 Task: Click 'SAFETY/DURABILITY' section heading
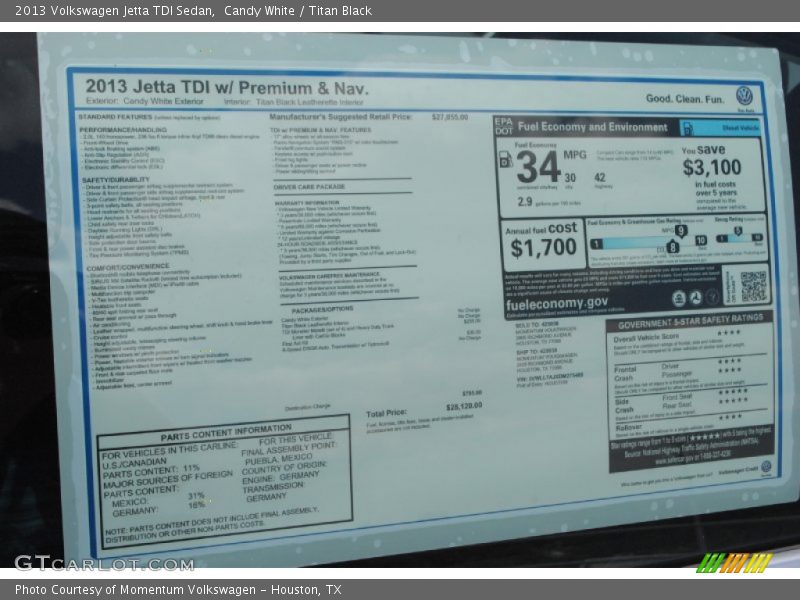tap(116, 180)
